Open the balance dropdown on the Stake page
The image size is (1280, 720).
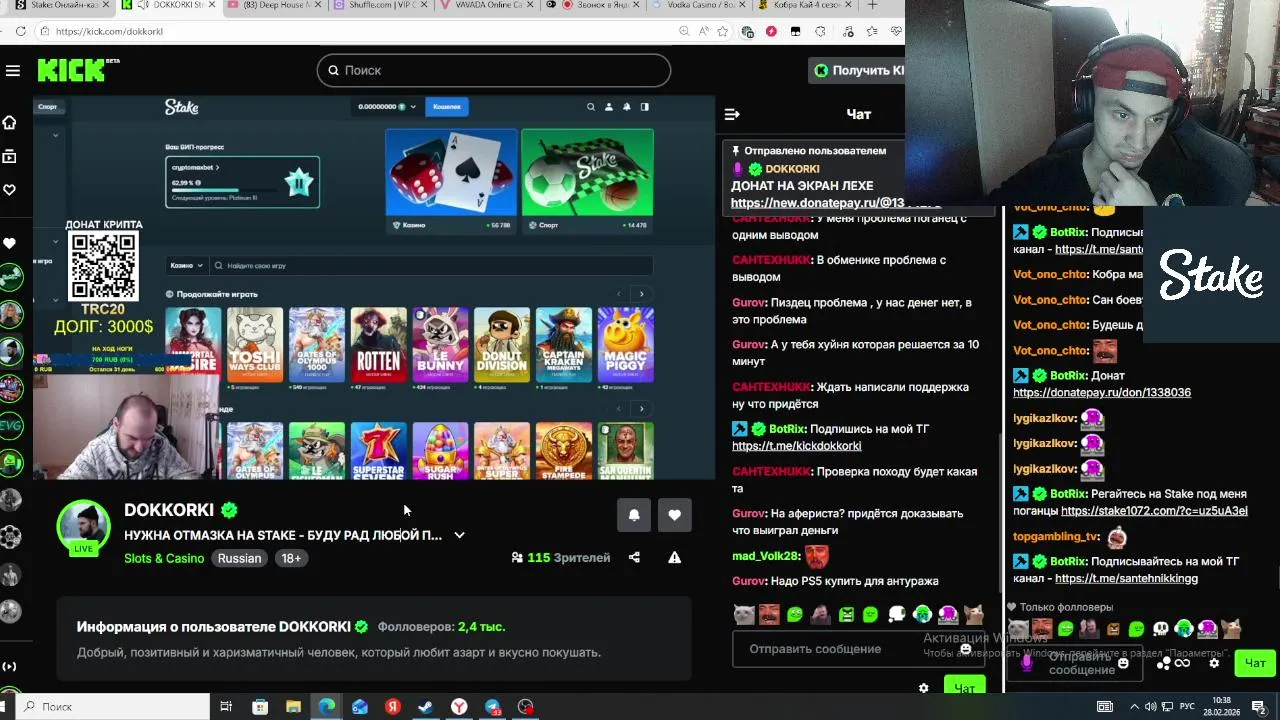[389, 107]
